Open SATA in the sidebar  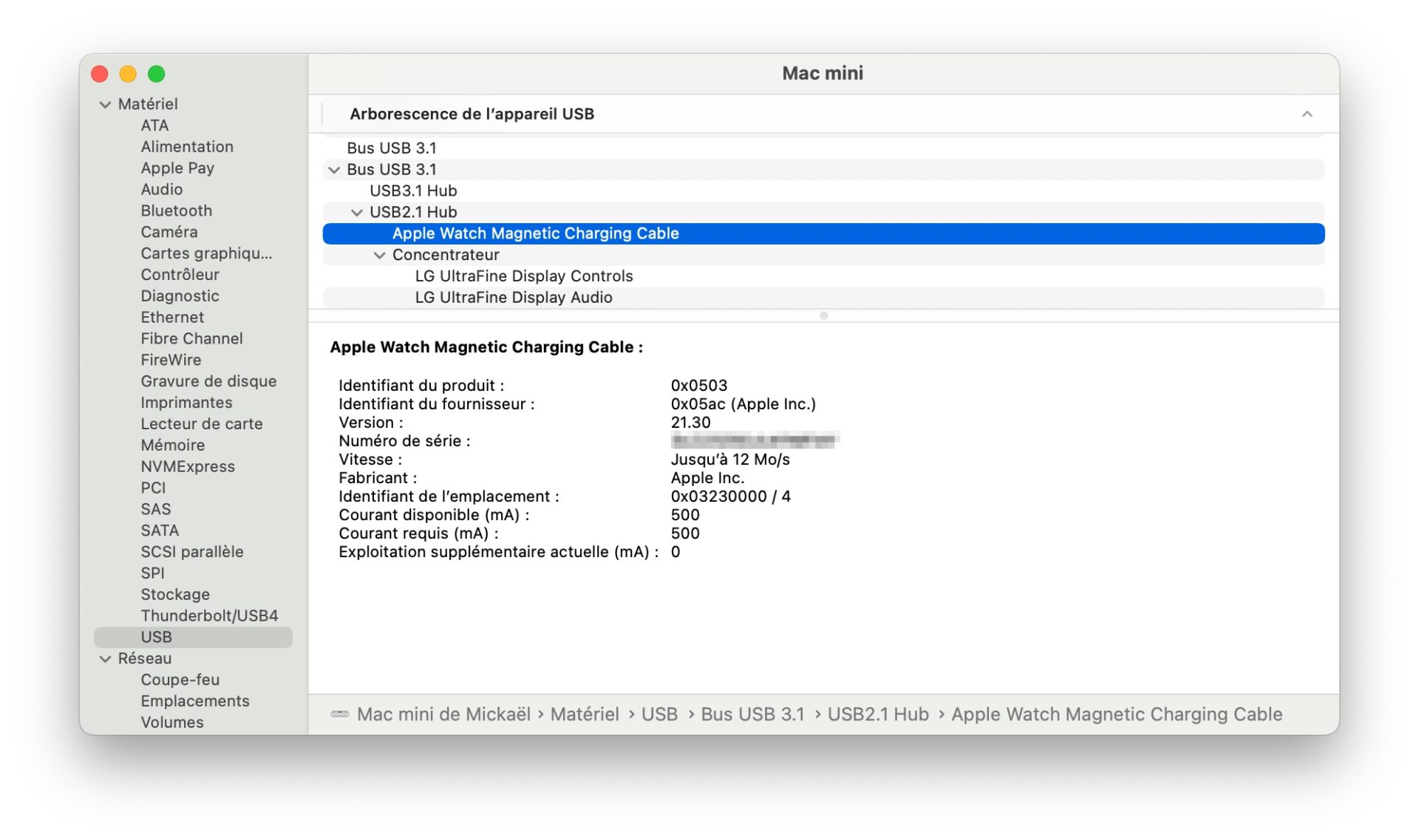pos(160,530)
